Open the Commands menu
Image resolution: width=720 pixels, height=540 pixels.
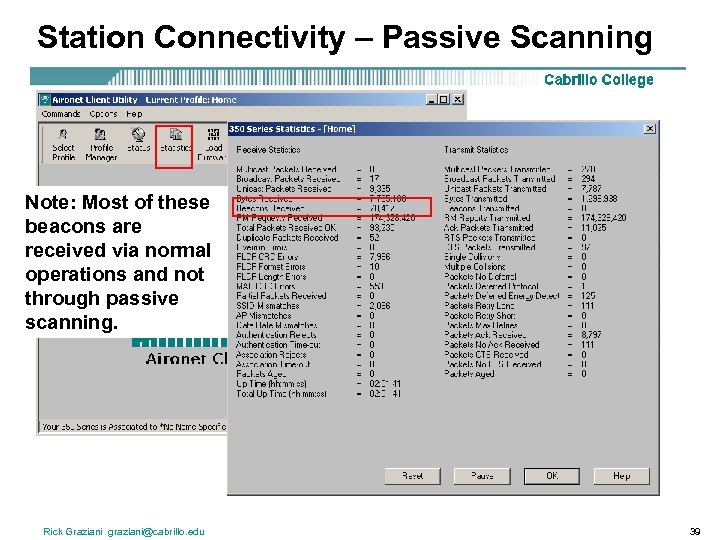(61, 113)
